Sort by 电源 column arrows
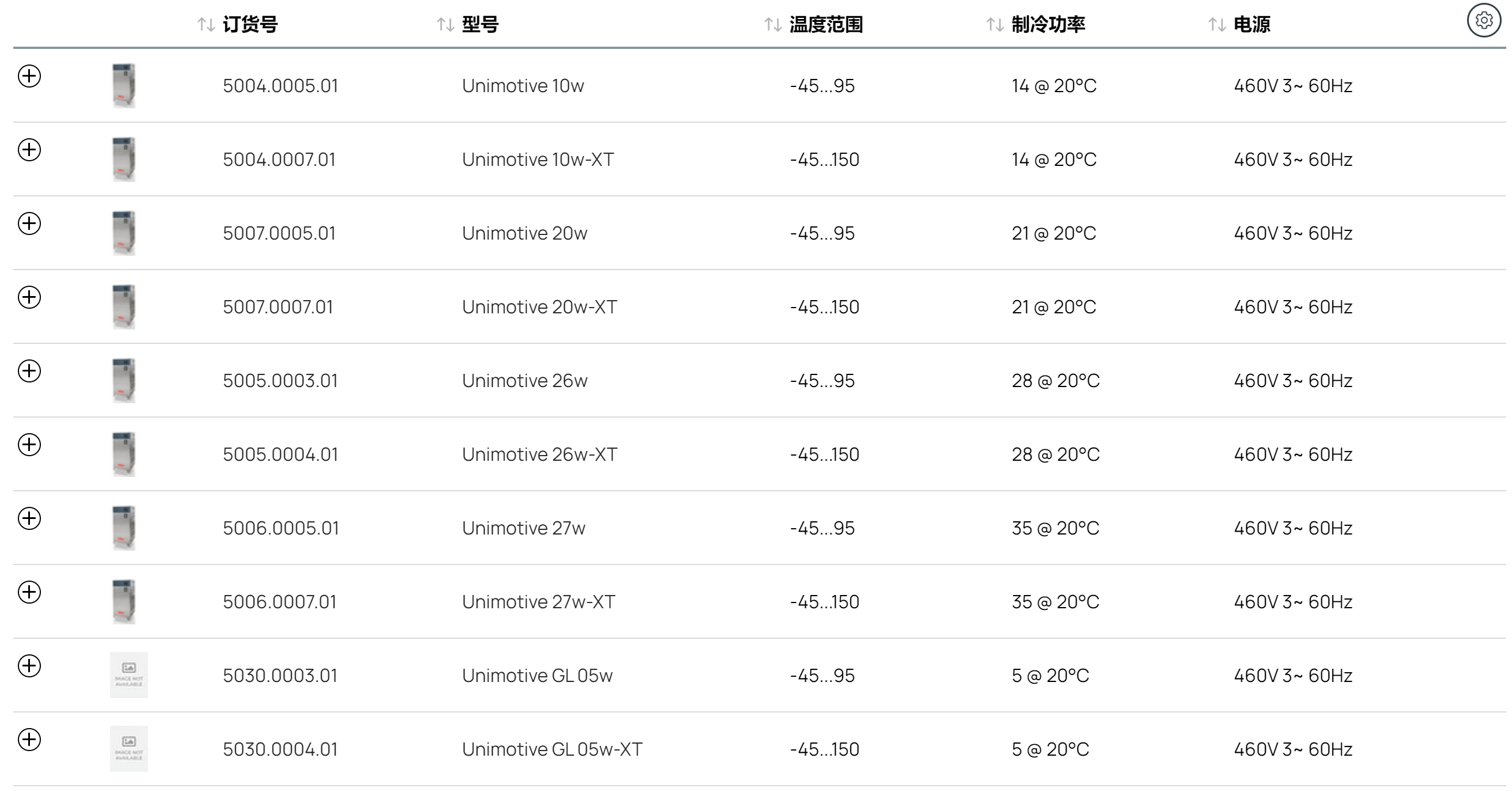The height and width of the screenshot is (792, 1512). coord(1217,25)
